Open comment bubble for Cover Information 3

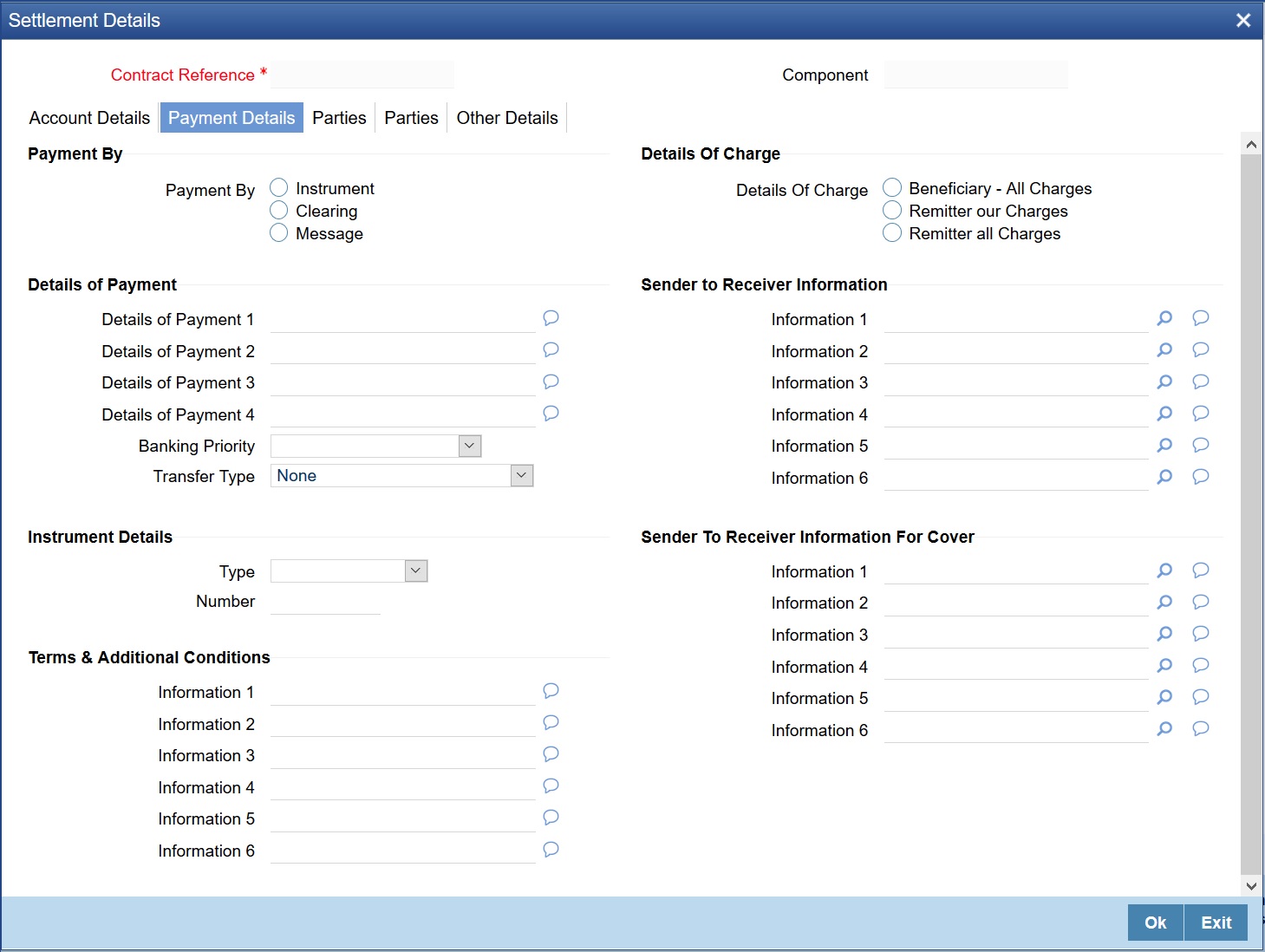[1200, 634]
